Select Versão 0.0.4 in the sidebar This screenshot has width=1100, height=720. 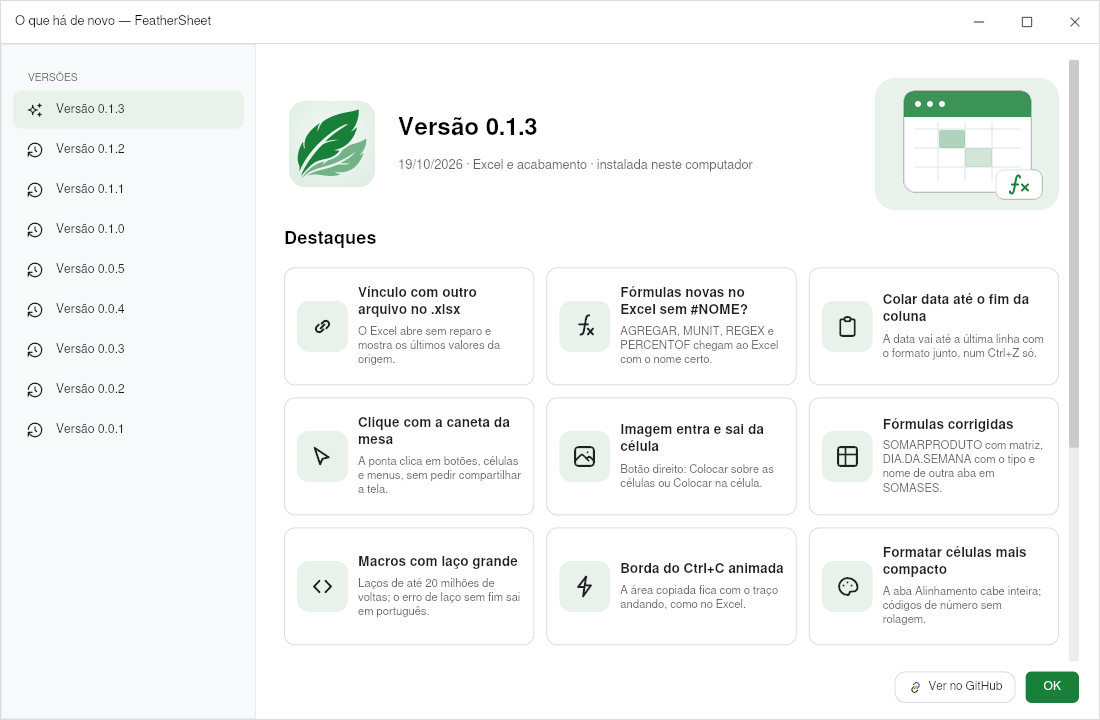point(128,309)
